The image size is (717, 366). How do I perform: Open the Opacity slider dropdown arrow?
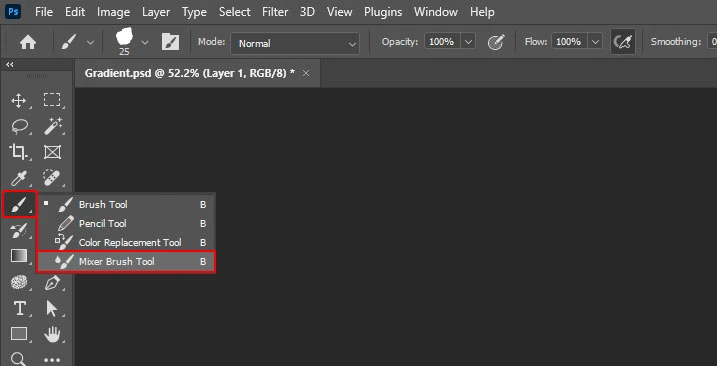468,42
